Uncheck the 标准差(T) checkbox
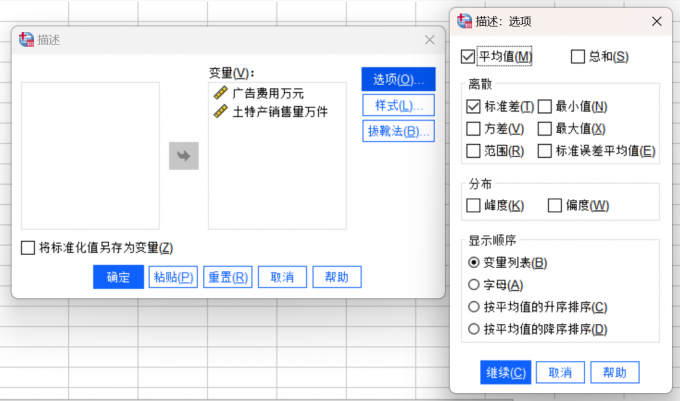This screenshot has height=401, width=680. click(x=473, y=106)
